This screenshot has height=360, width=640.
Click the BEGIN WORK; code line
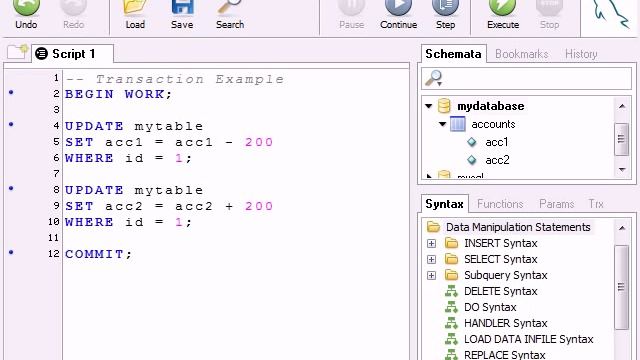click(x=118, y=94)
